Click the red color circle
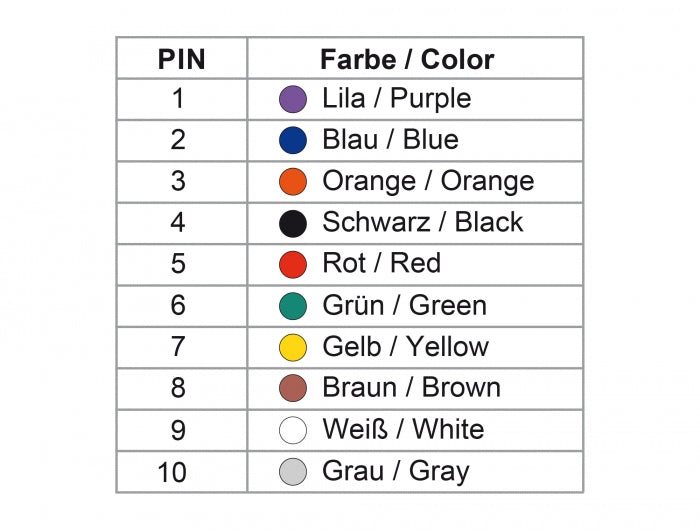The width and height of the screenshot is (700, 530). (x=292, y=264)
